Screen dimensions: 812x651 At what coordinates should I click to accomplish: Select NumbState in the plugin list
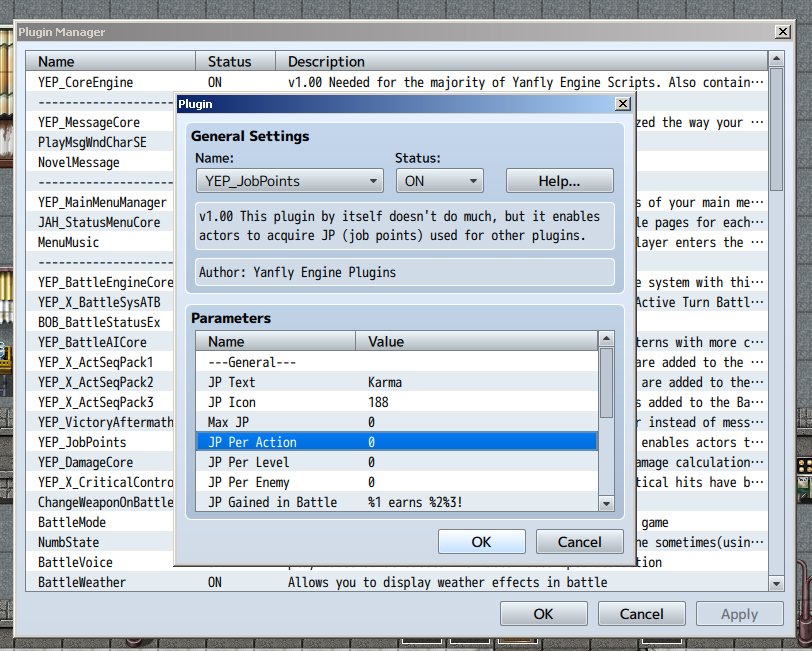(x=68, y=542)
